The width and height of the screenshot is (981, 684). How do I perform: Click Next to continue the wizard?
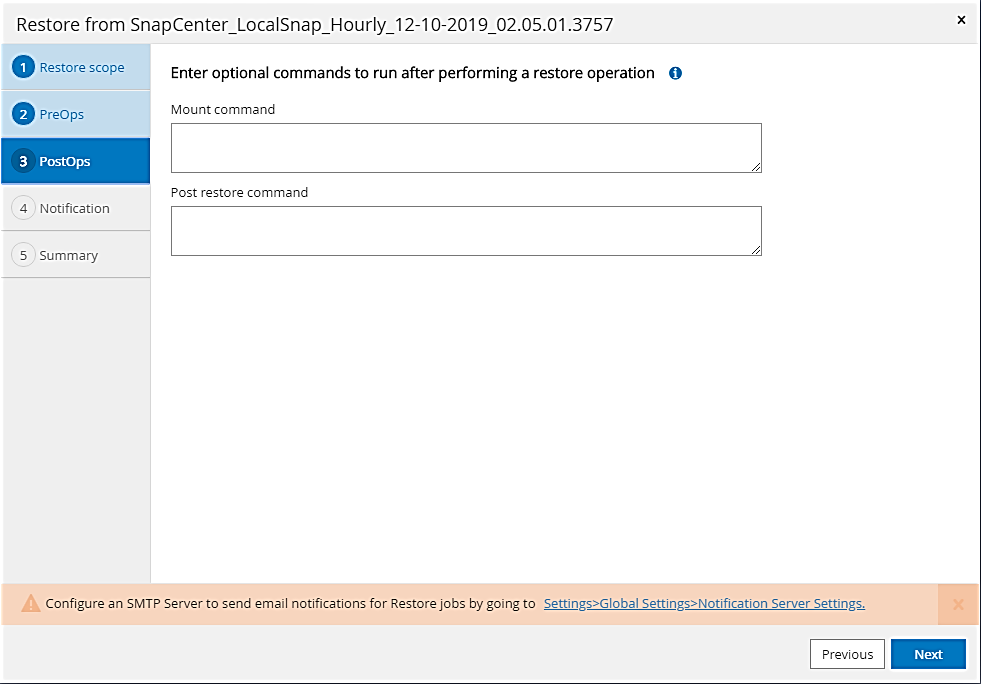pyautogui.click(x=928, y=654)
